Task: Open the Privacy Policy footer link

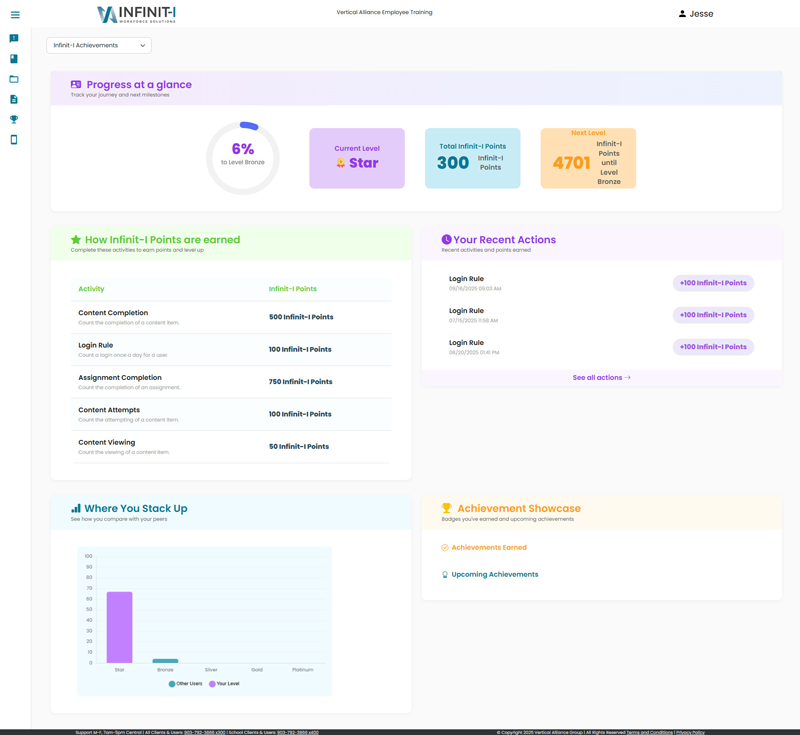Action: (x=690, y=732)
